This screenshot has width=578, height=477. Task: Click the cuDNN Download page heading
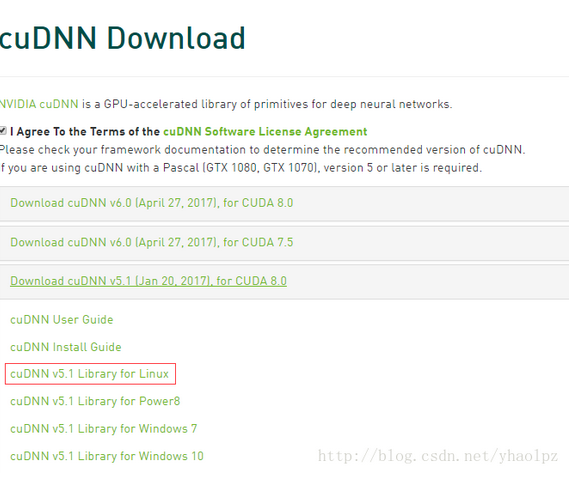pos(122,38)
